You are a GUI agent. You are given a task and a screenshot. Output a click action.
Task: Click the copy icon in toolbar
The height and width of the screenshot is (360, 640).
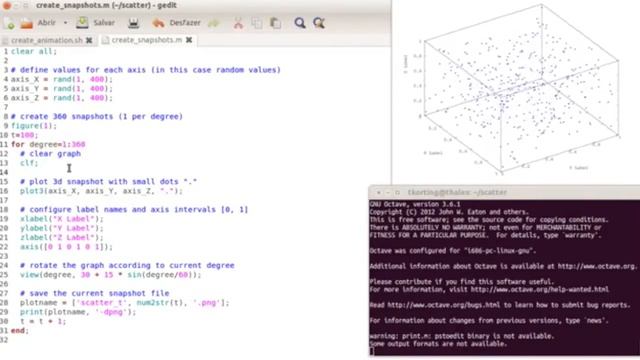click(257, 23)
